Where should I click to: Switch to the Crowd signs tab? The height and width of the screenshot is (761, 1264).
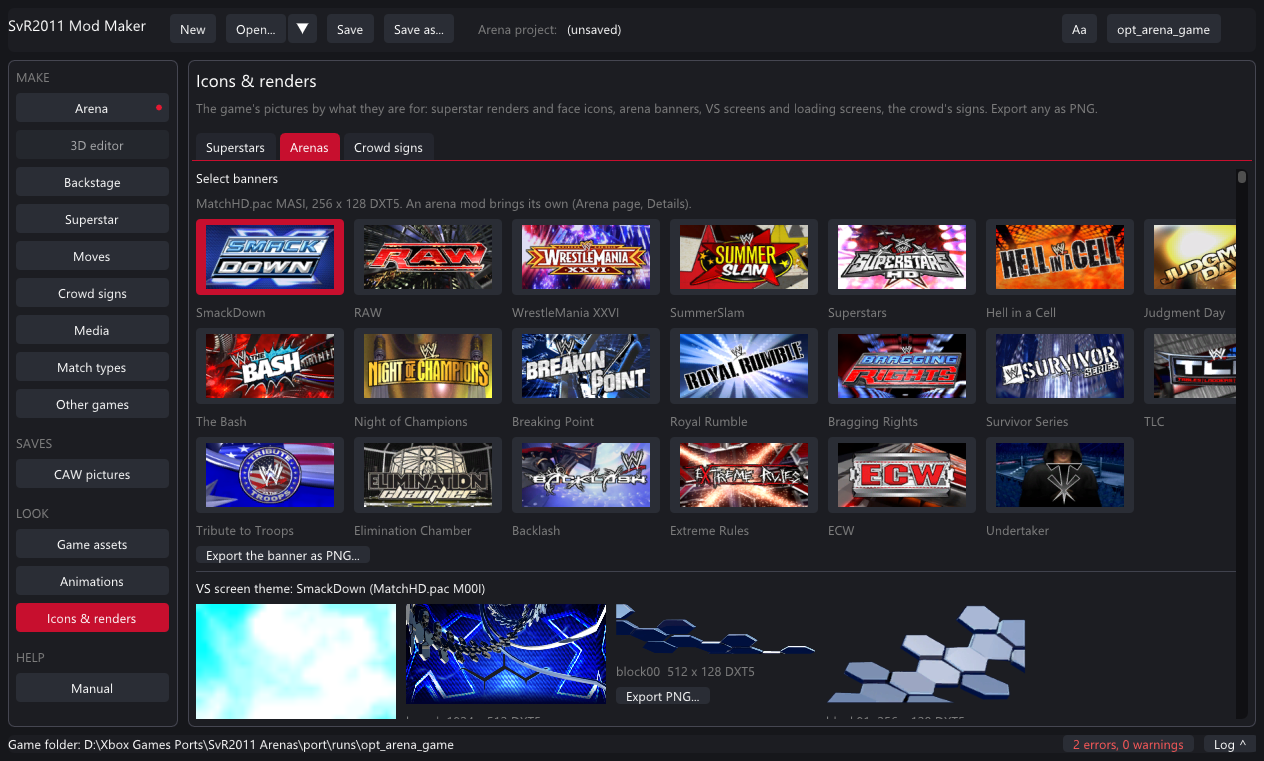(388, 147)
